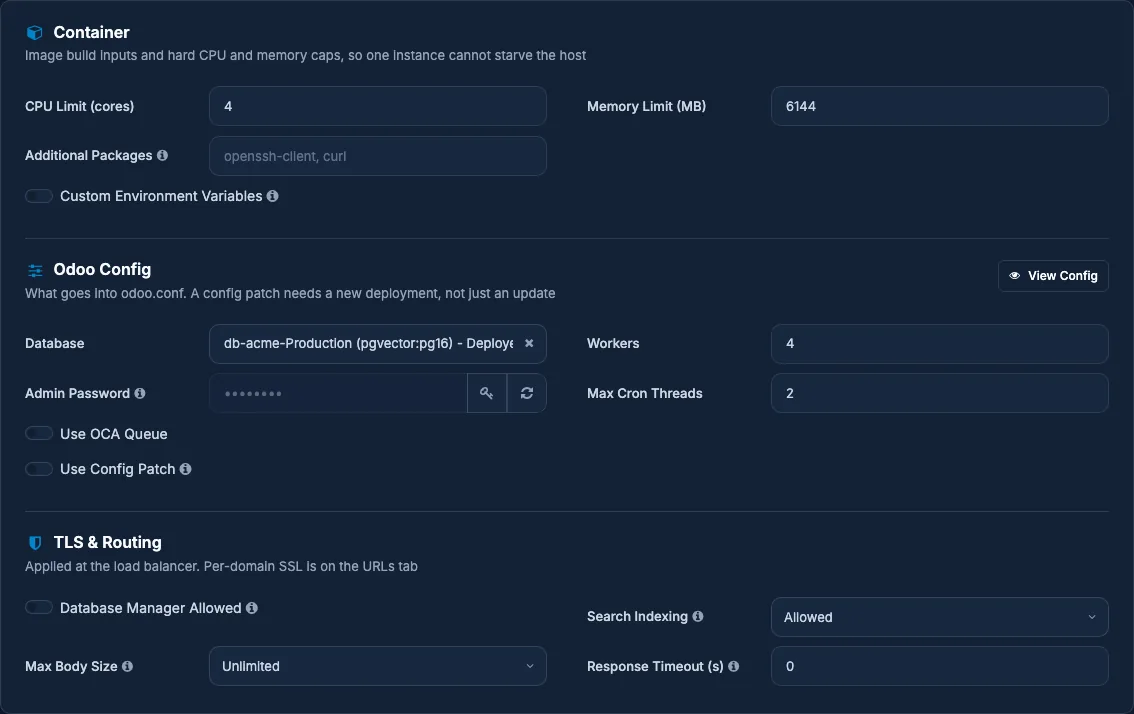Click the Container section cube icon
This screenshot has height=714, width=1134.
tap(35, 33)
